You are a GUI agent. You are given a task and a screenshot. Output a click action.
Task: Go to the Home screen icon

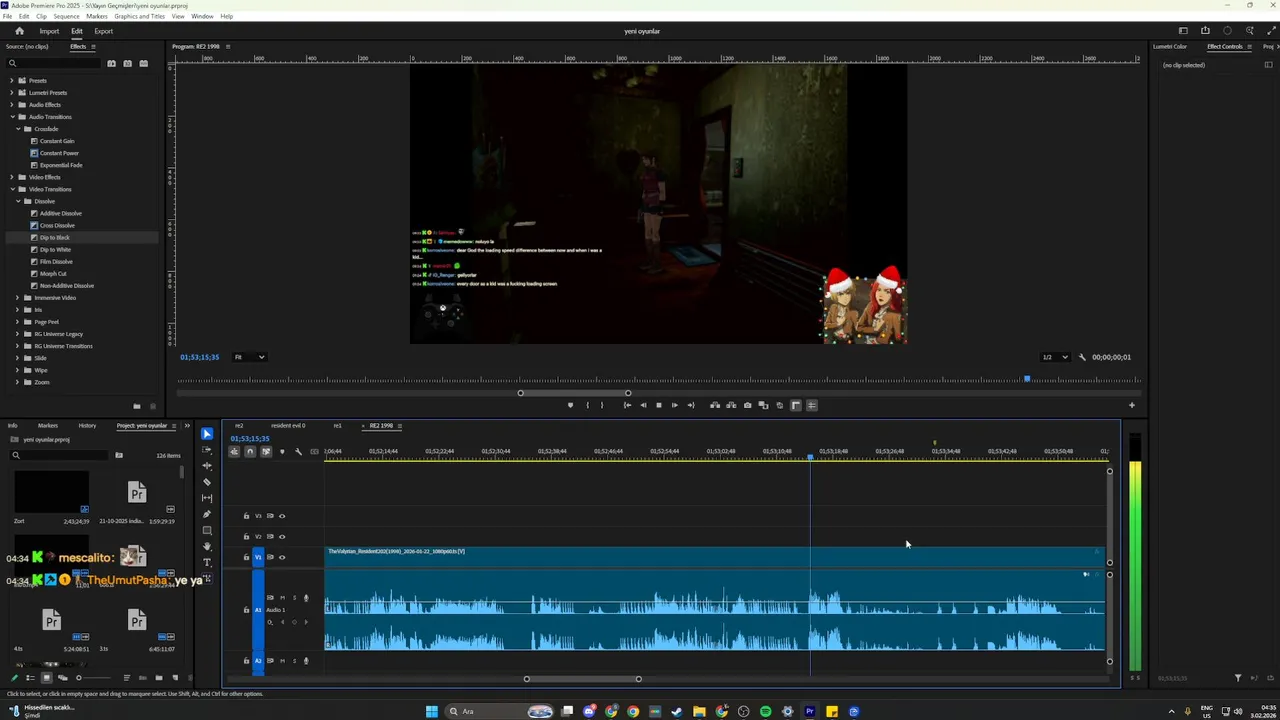pyautogui.click(x=19, y=31)
